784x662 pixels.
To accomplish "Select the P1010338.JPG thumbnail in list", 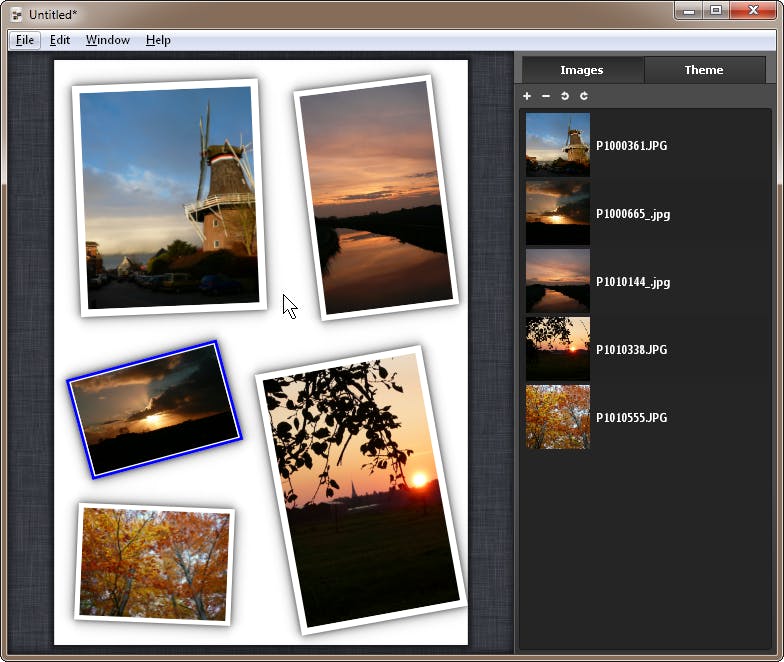I will (558, 349).
